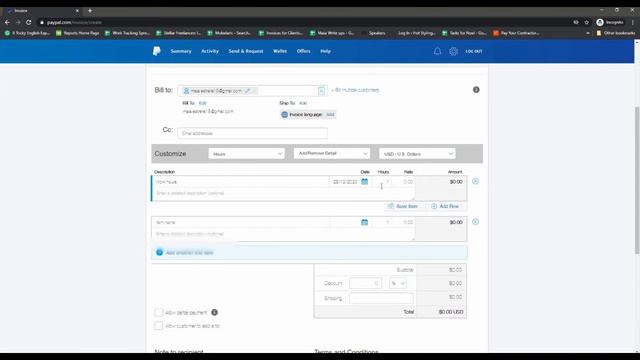Click the LOG OUT link
The width and height of the screenshot is (640, 360).
tap(474, 51)
